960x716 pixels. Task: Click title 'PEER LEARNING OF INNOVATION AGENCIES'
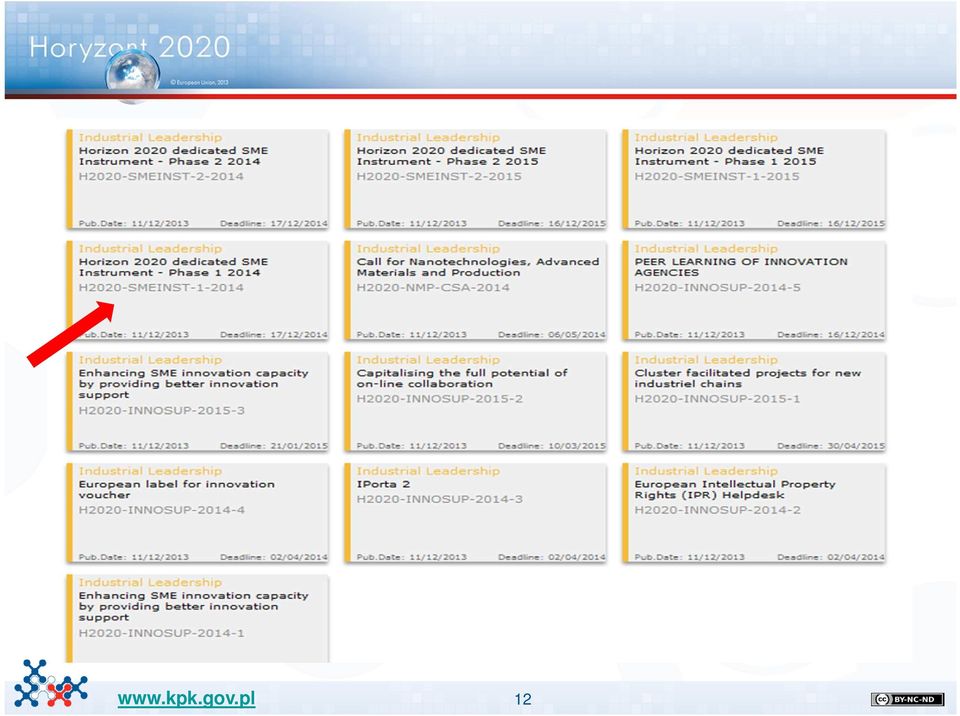click(741, 267)
